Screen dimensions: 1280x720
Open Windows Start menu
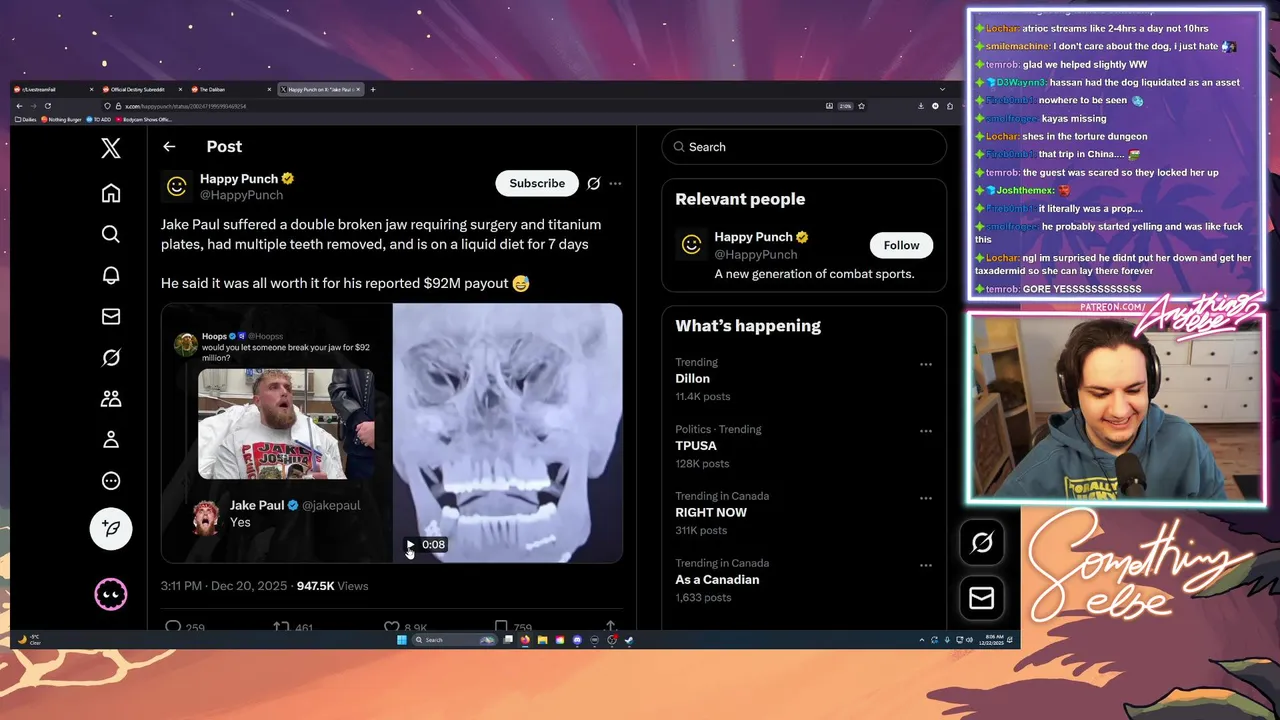tap(402, 640)
